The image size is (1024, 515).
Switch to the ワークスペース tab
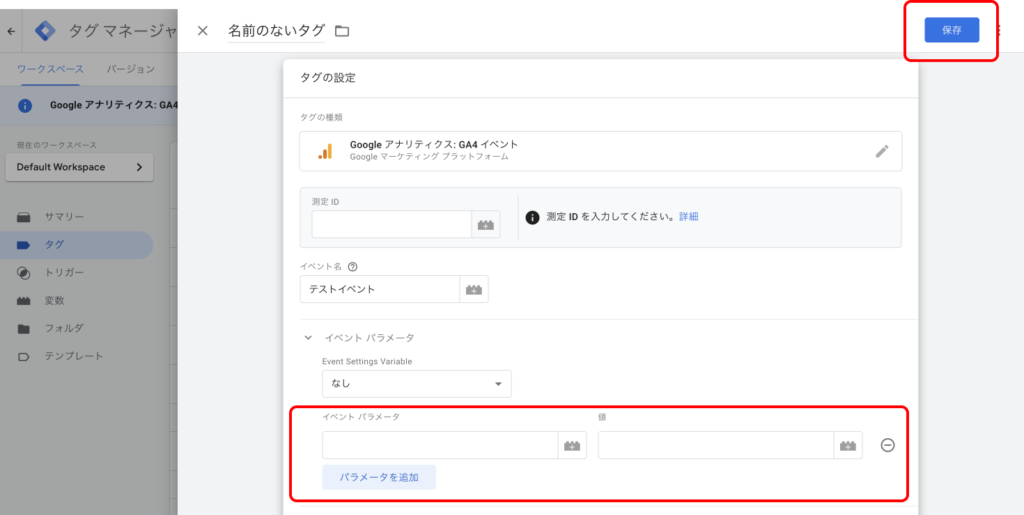pyautogui.click(x=50, y=69)
